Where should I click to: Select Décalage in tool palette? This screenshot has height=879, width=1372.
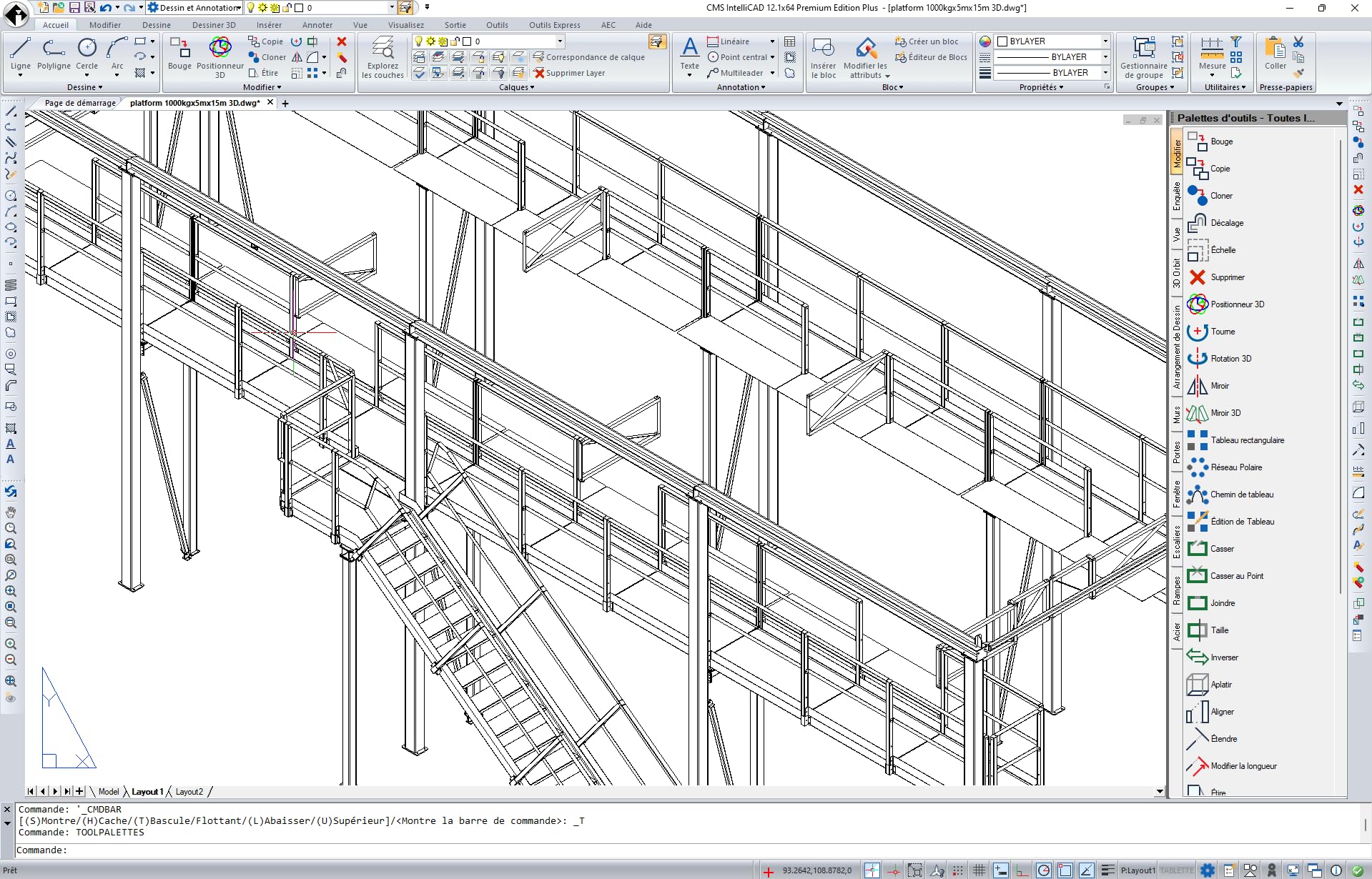[1215, 223]
